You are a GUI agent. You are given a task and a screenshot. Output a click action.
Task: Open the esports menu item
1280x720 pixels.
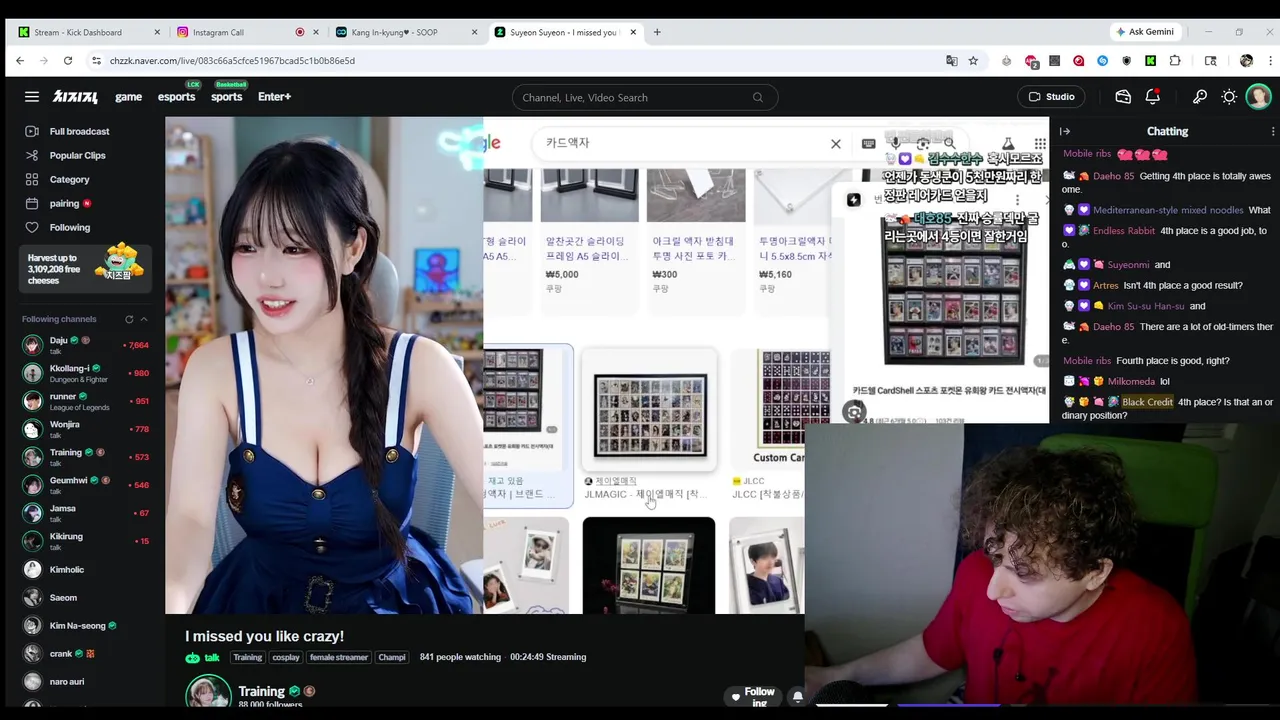(176, 97)
